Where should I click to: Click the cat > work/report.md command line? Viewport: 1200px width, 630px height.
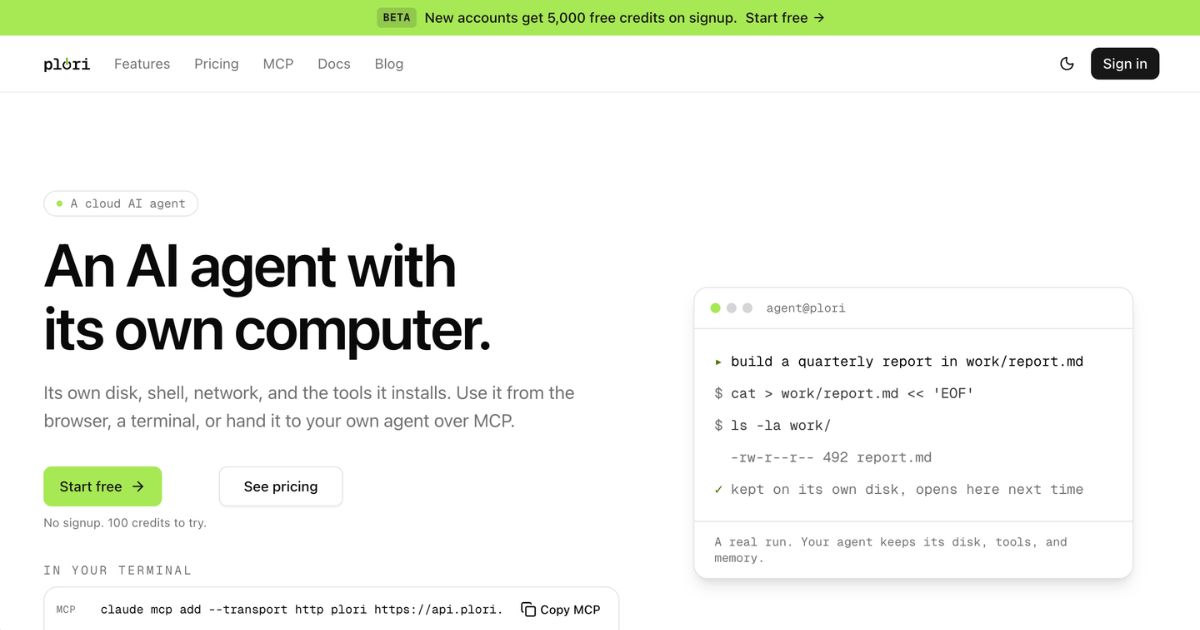click(x=844, y=394)
